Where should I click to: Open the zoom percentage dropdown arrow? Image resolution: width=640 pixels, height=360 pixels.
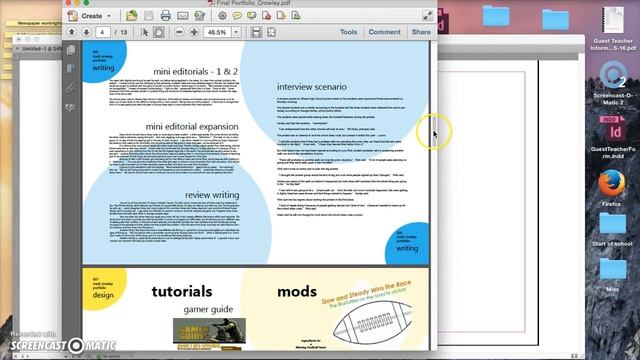coord(236,32)
